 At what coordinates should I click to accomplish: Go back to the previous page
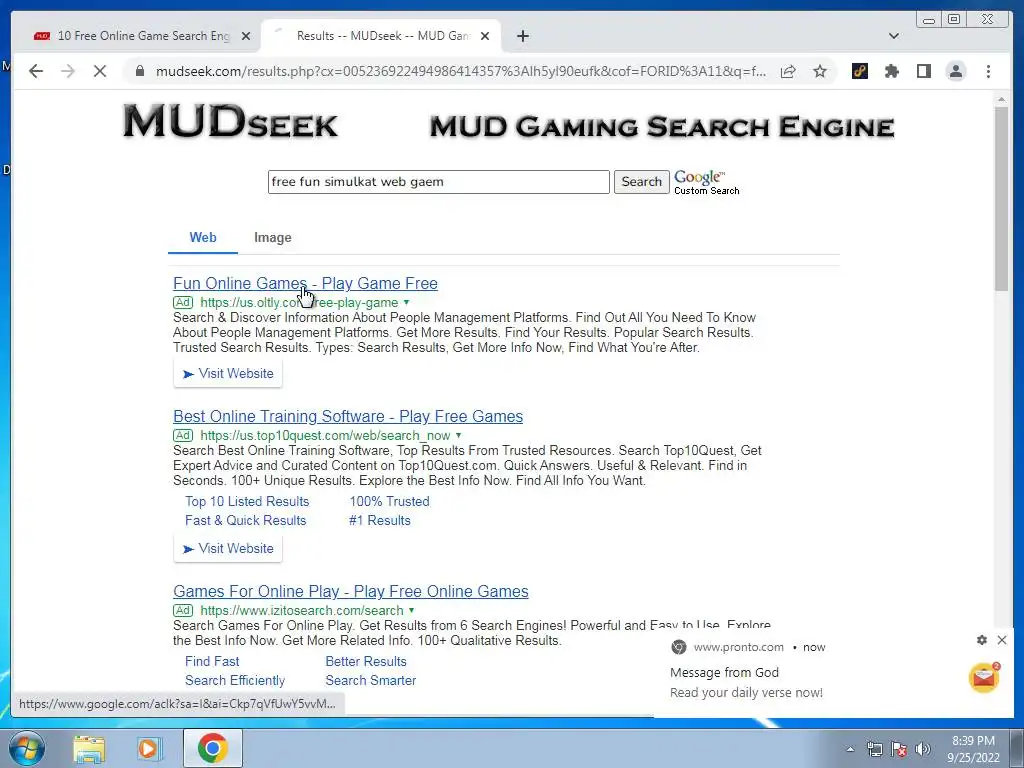pyautogui.click(x=36, y=71)
